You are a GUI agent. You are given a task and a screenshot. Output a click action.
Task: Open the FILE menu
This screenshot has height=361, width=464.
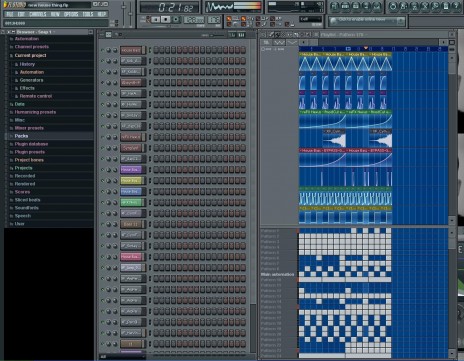10,14
